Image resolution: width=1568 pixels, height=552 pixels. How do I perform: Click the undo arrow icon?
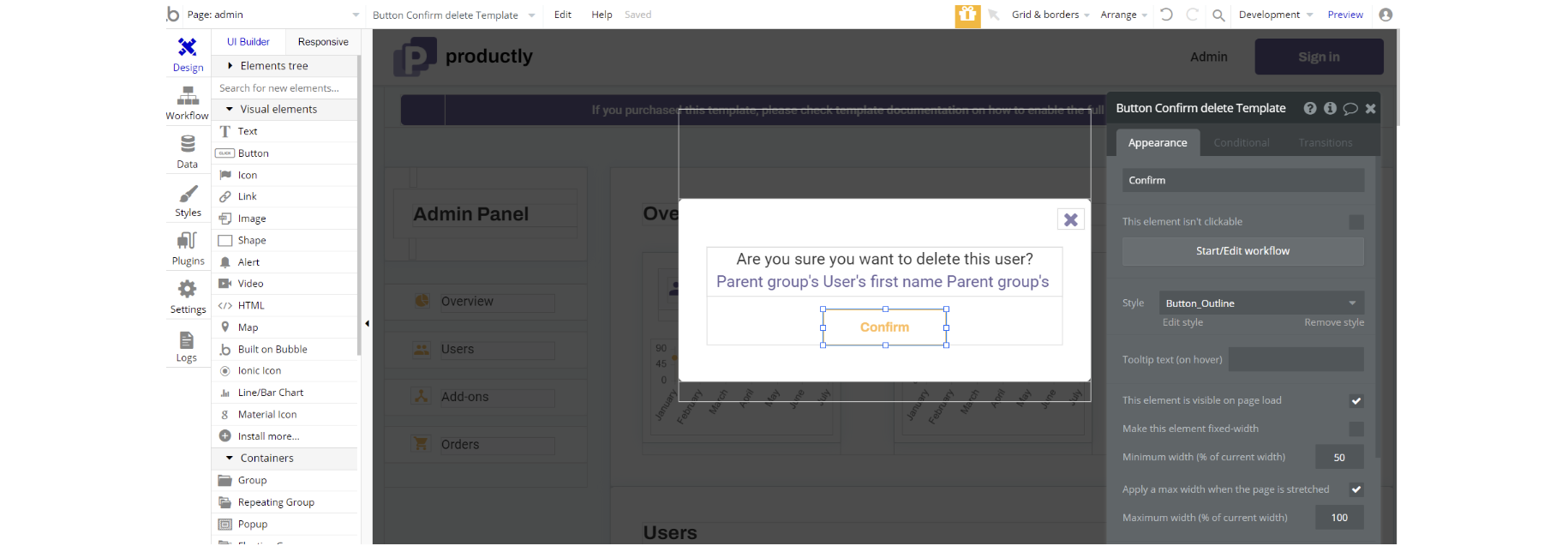[1166, 15]
